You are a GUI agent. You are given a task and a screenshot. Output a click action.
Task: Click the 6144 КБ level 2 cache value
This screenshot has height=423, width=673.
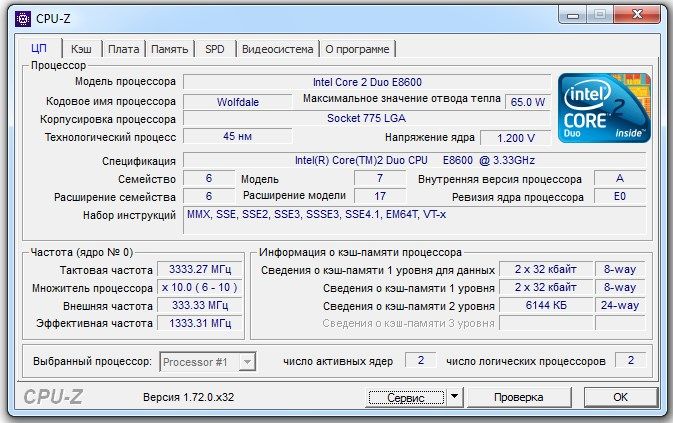pyautogui.click(x=546, y=305)
